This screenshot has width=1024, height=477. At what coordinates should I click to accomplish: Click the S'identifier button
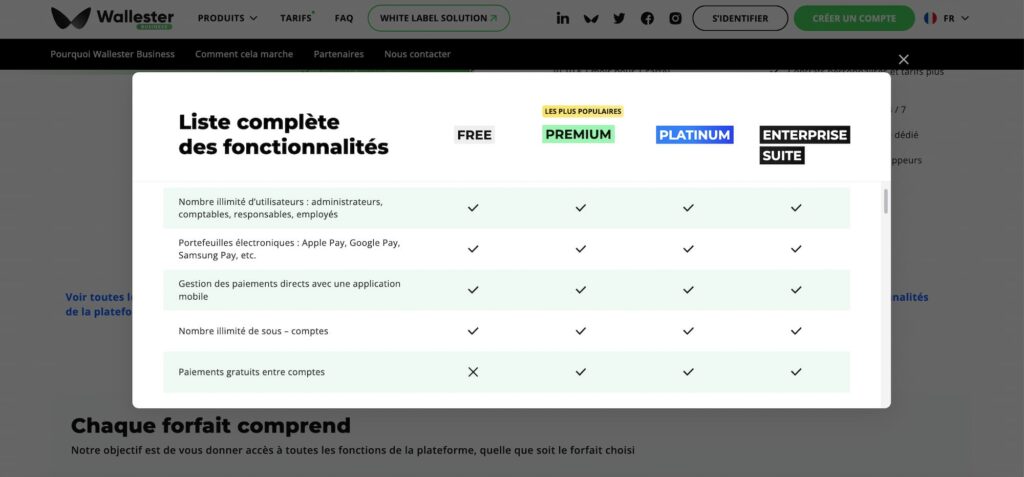tap(740, 18)
